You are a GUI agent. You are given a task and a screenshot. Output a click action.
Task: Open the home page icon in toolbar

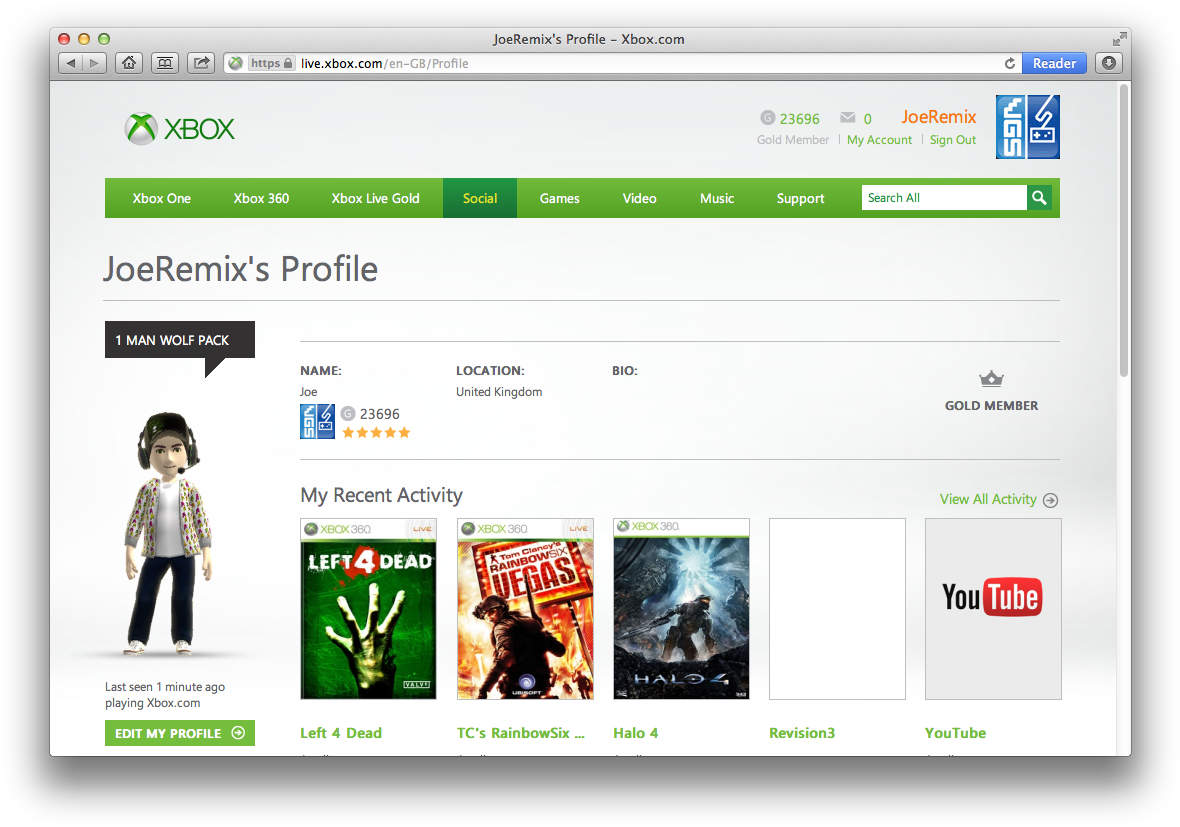tap(129, 63)
